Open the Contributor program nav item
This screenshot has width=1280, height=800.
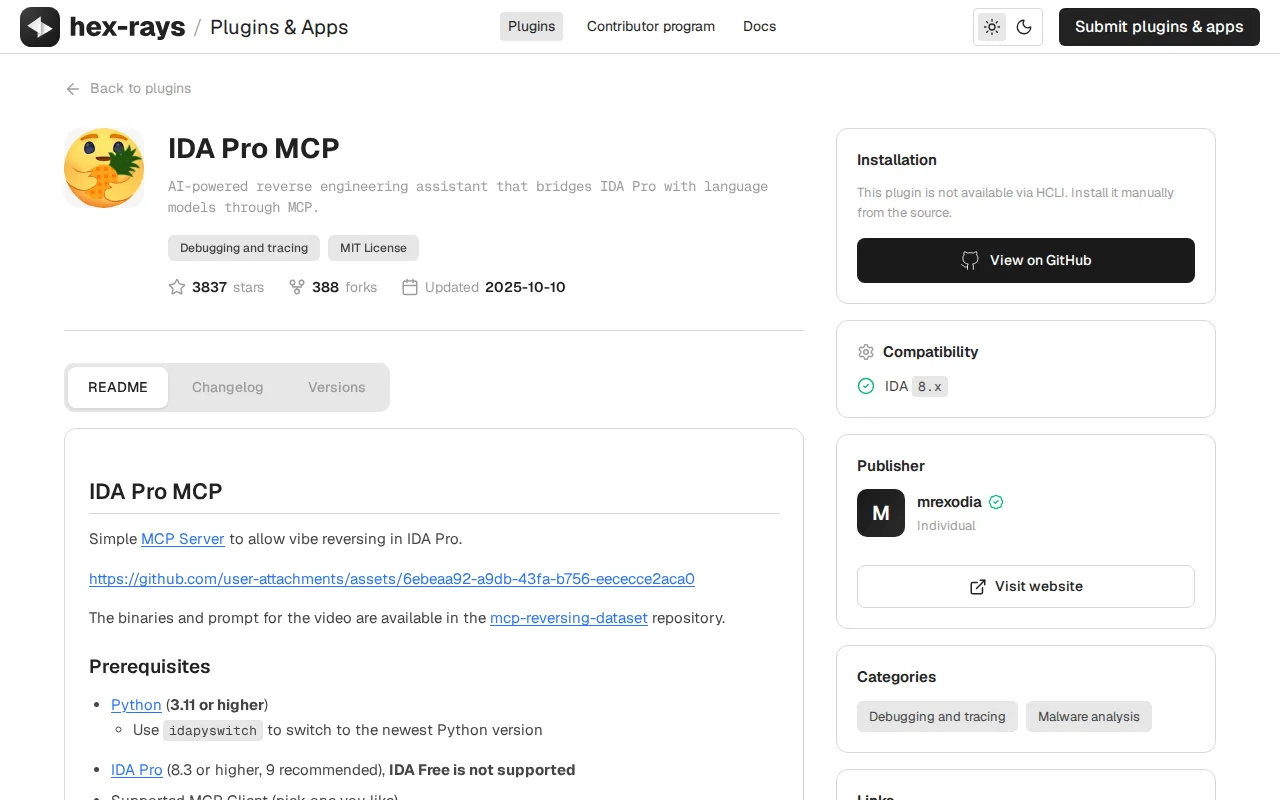pos(651,27)
